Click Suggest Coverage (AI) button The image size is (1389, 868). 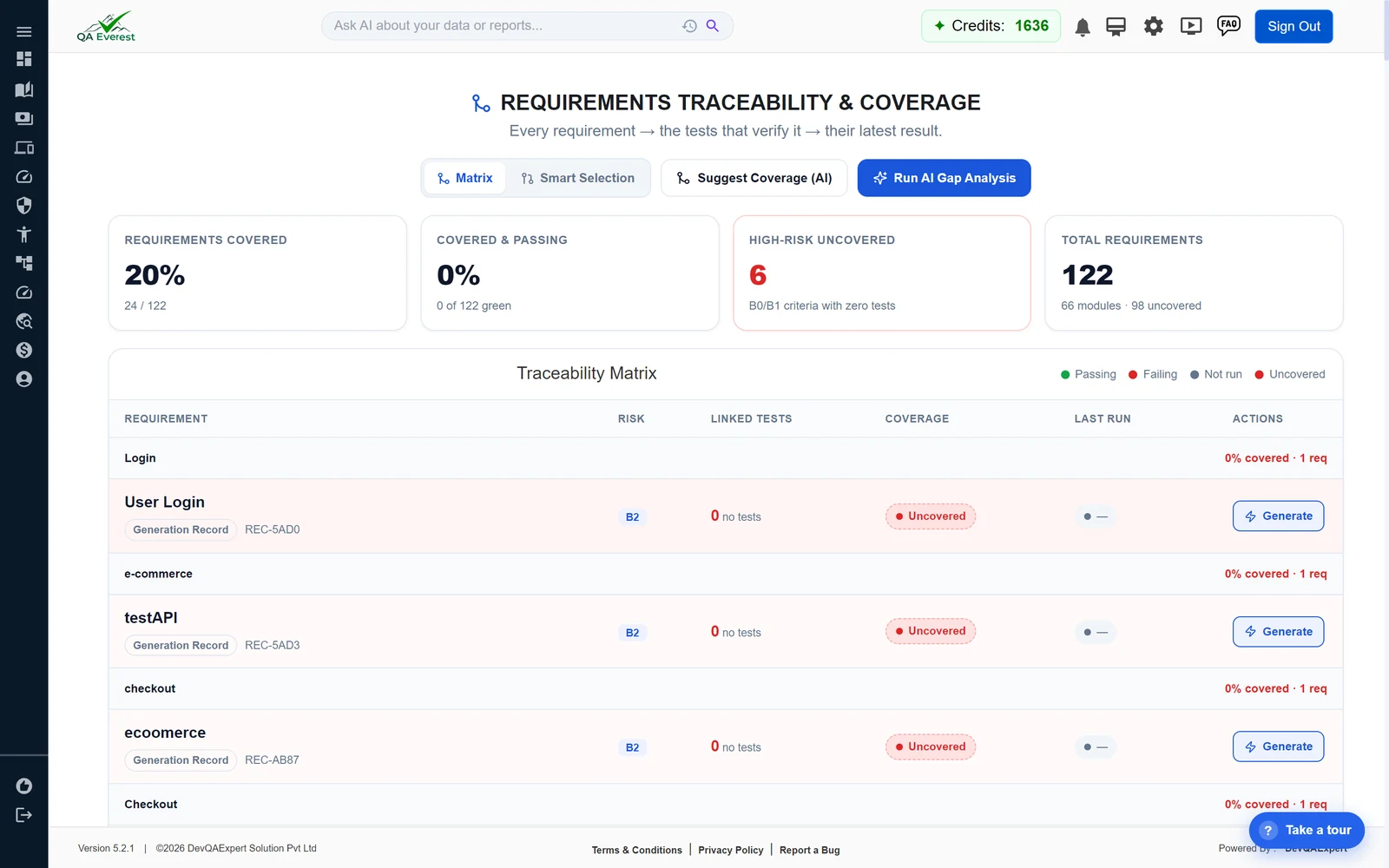(x=754, y=178)
